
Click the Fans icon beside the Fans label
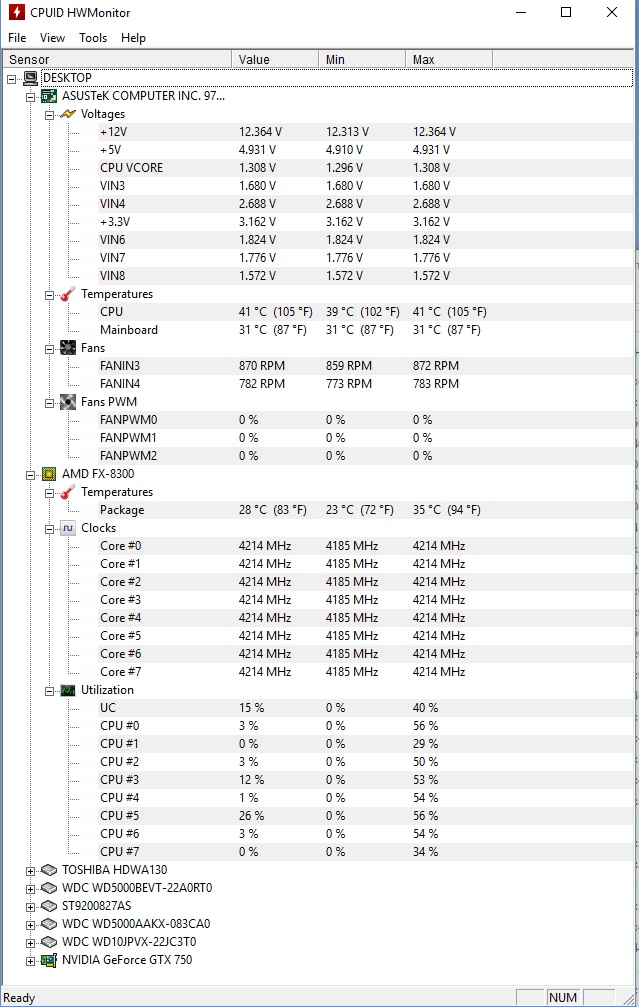67,348
